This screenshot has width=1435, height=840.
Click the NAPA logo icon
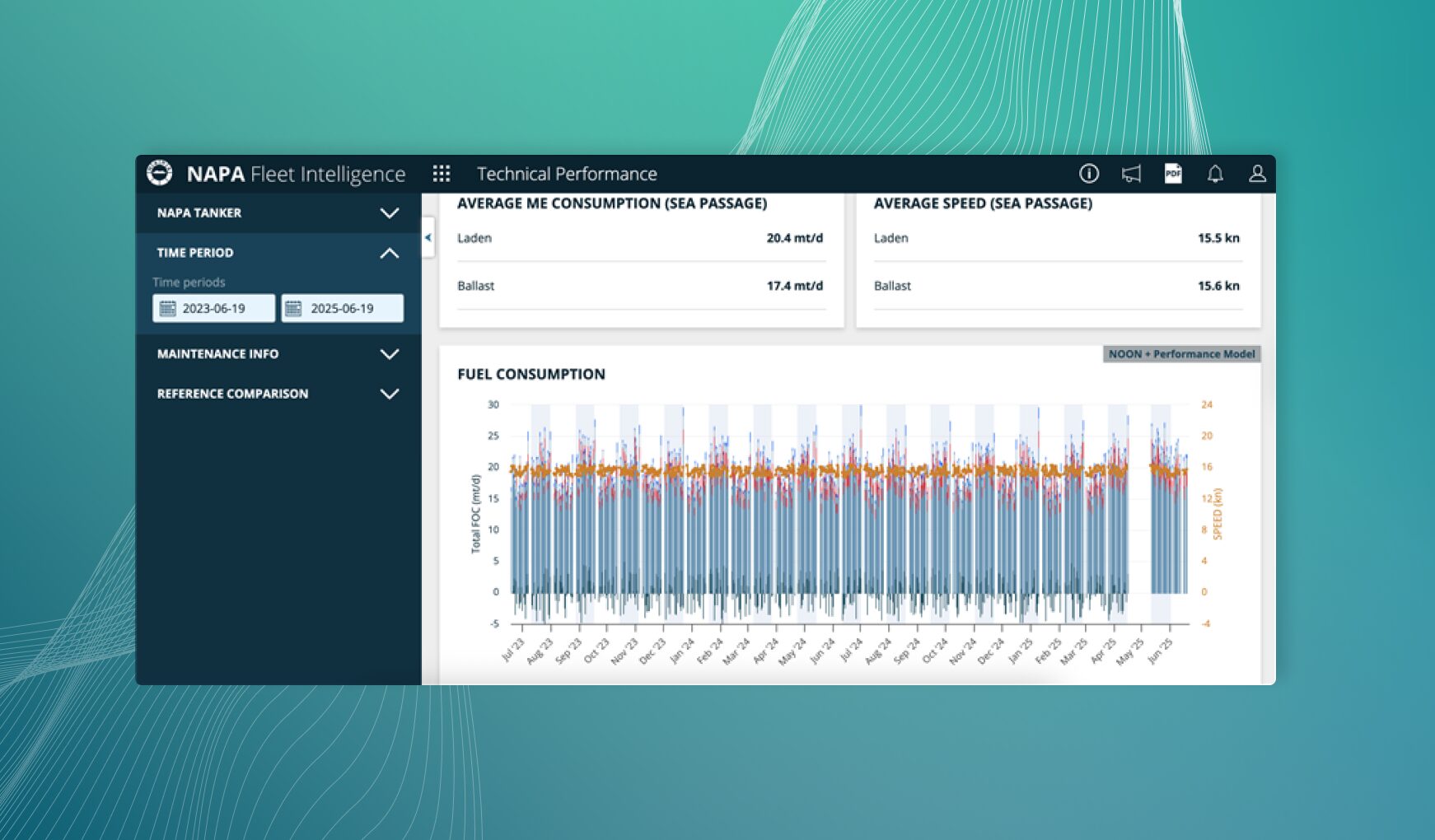pos(159,173)
